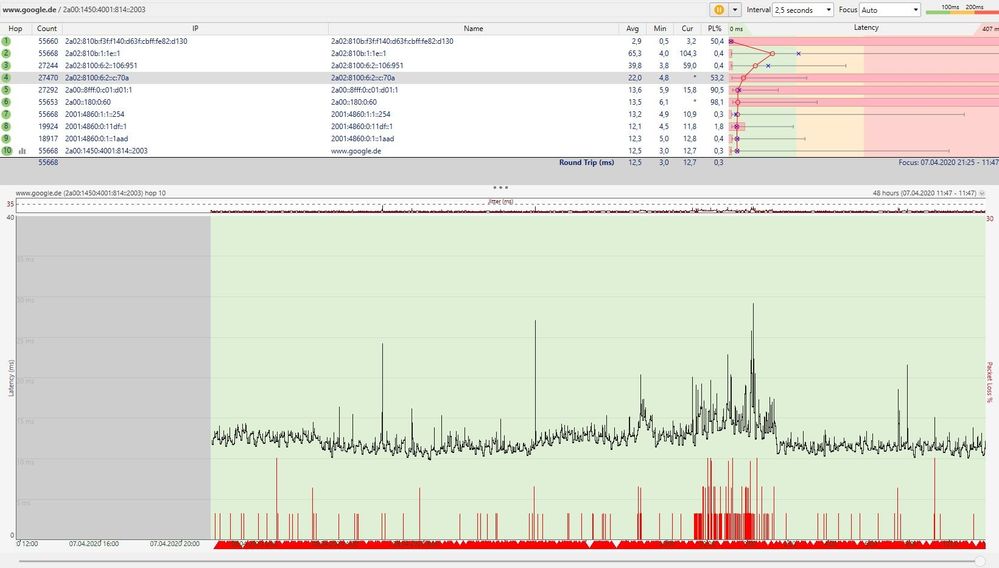Open the Interval 2,5 seconds dropdown
Viewport: 999px width, 568px height.
(803, 9)
